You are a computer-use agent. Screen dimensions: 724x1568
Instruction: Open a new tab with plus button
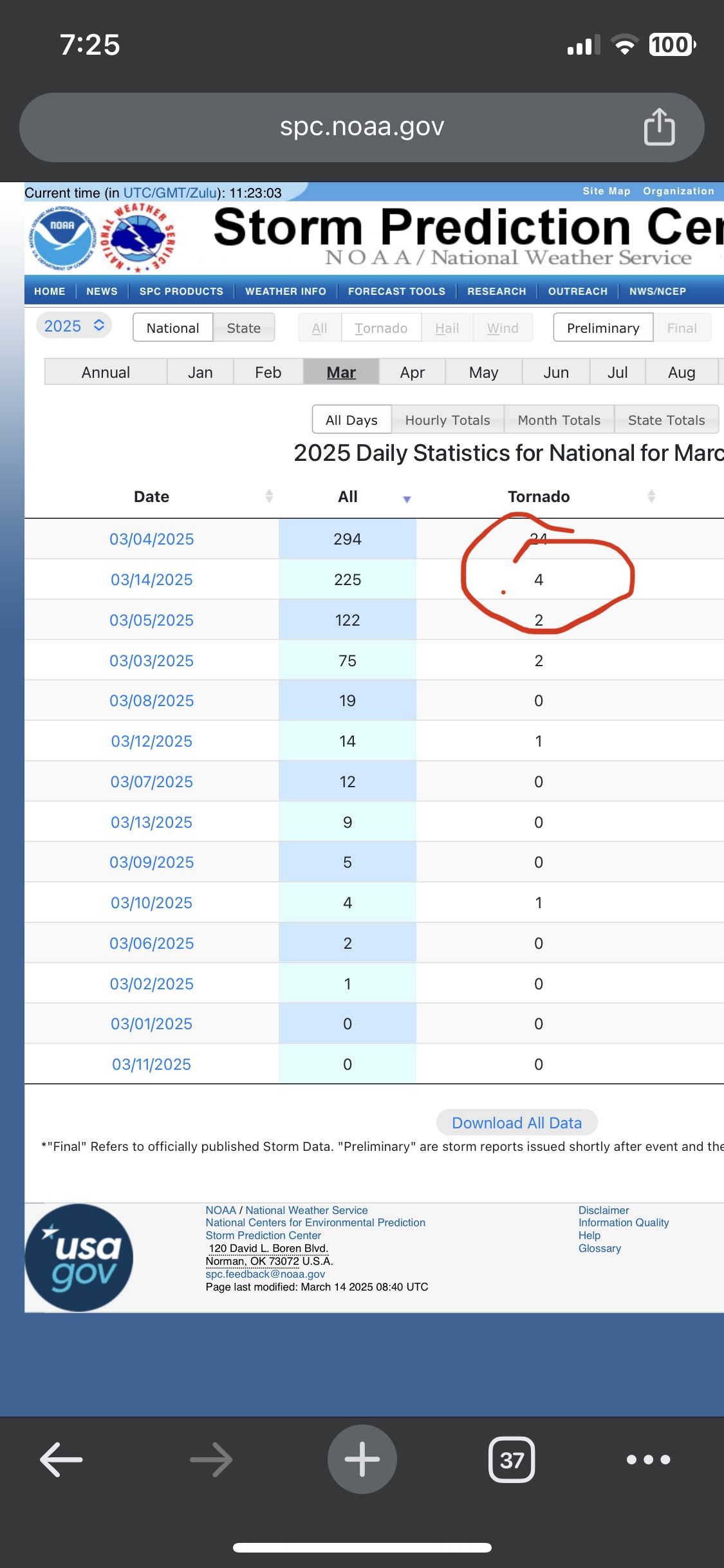click(362, 1459)
